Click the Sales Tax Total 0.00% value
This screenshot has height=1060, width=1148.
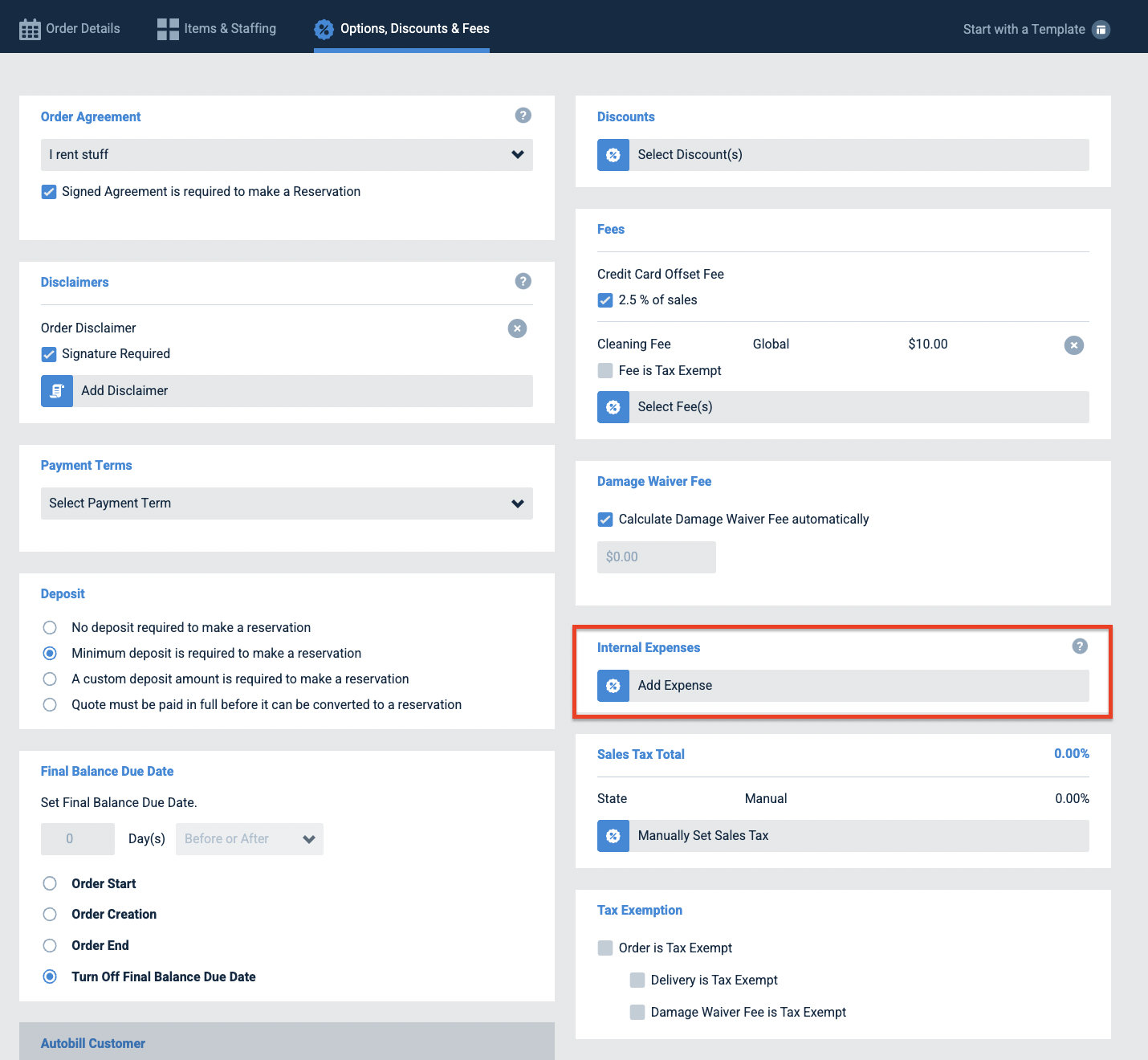(1072, 754)
